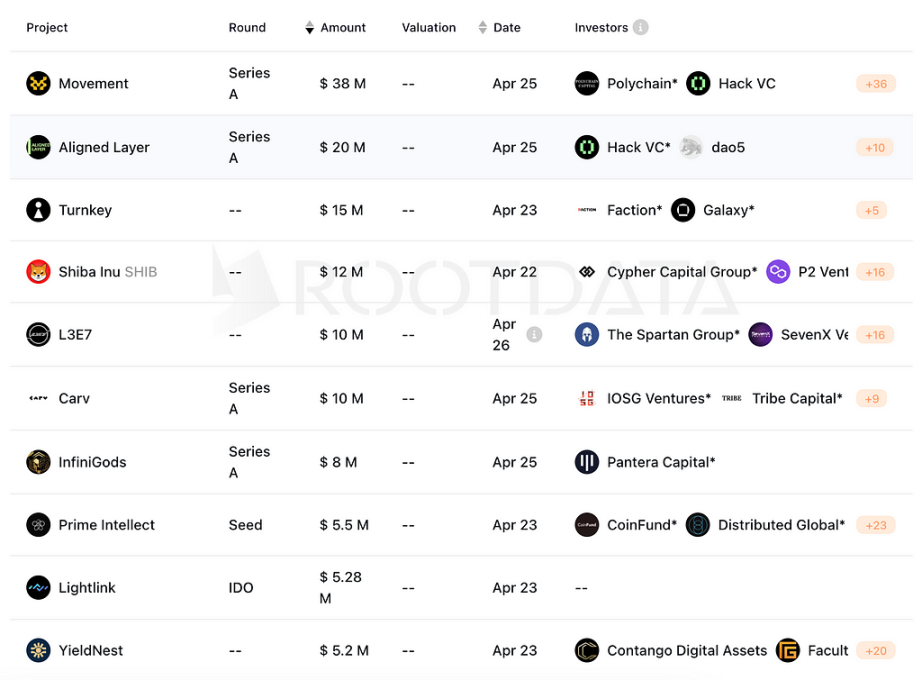This screenshot has width=922, height=680.
Task: Click the Round column header
Action: [247, 28]
